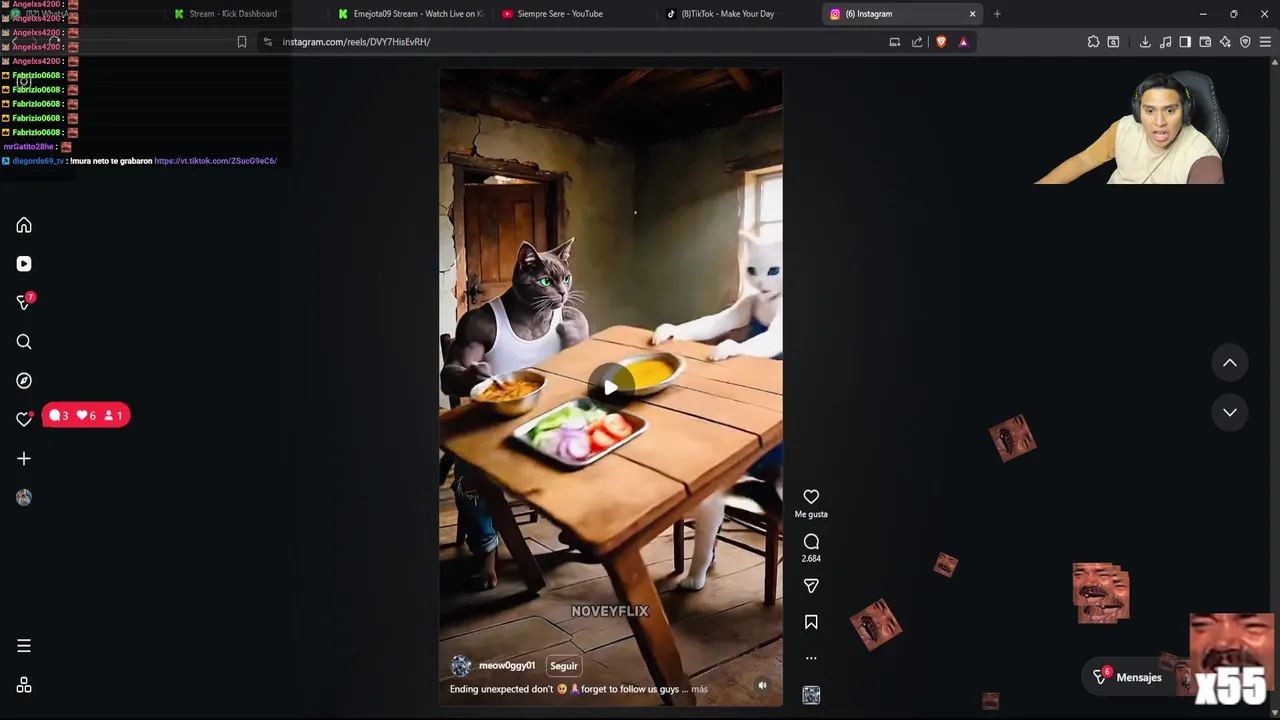Screen dimensions: 1280x720
Task: Open the Meta apps grid icon
Action: (x=24, y=685)
